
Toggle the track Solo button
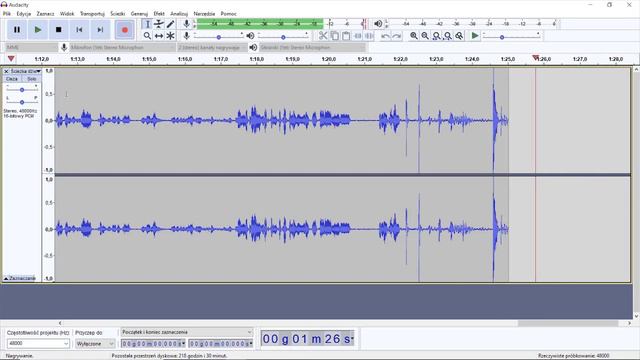[x=31, y=79]
